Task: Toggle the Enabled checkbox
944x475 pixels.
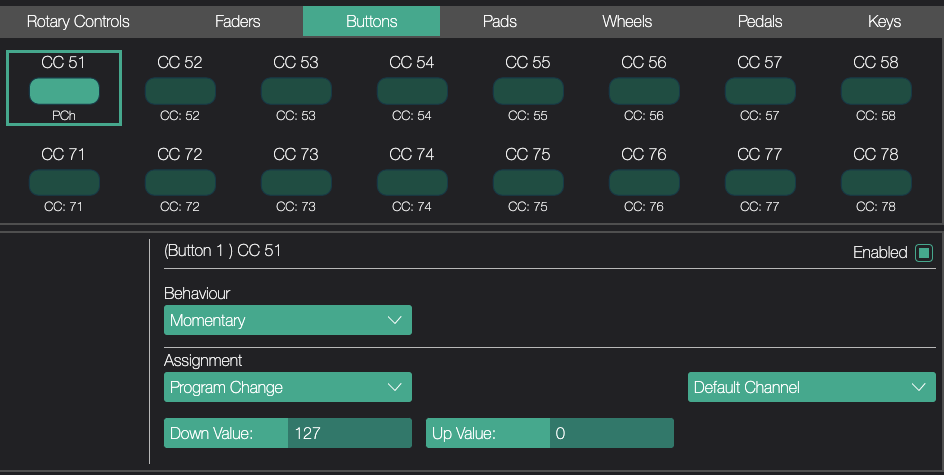Action: (x=924, y=253)
